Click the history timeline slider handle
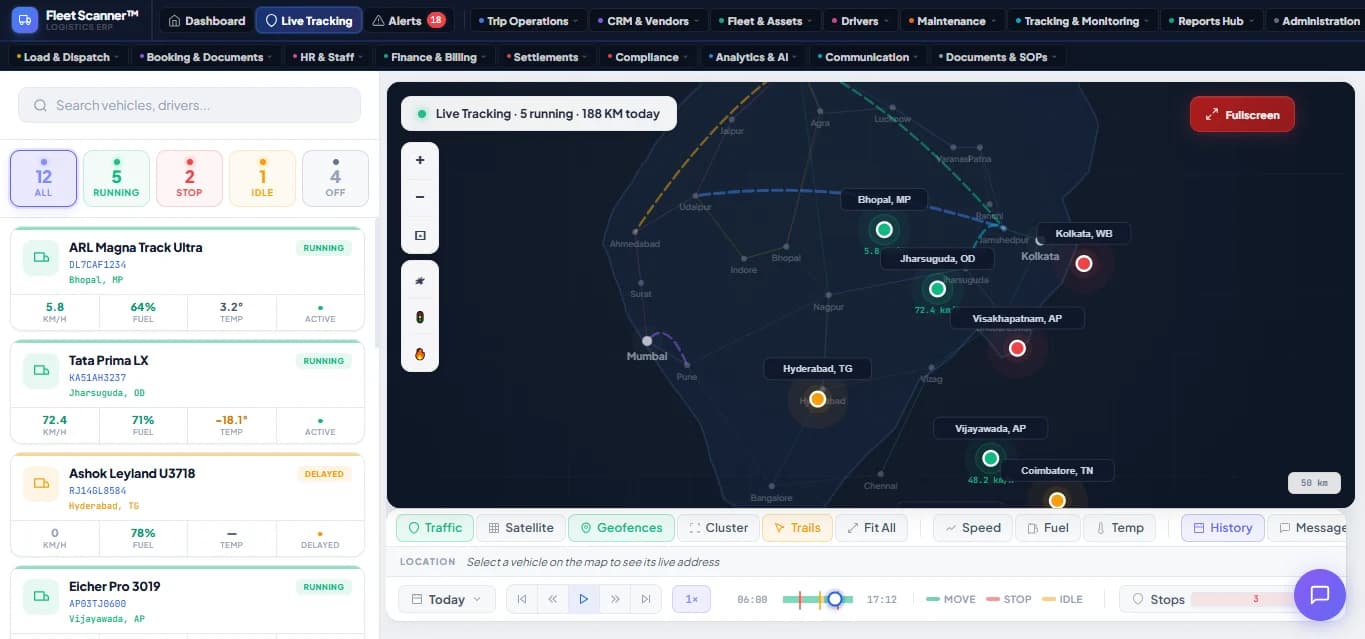The height and width of the screenshot is (639, 1365). [x=834, y=599]
